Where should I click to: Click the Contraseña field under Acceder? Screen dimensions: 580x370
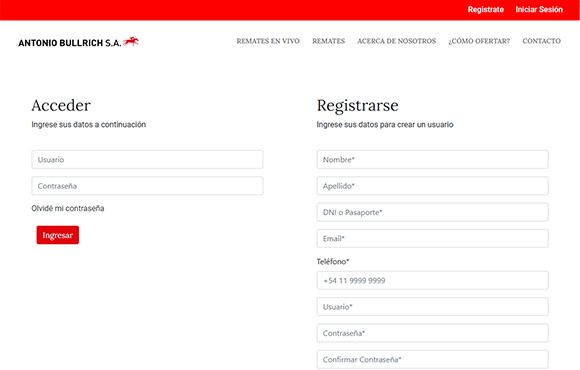point(147,186)
